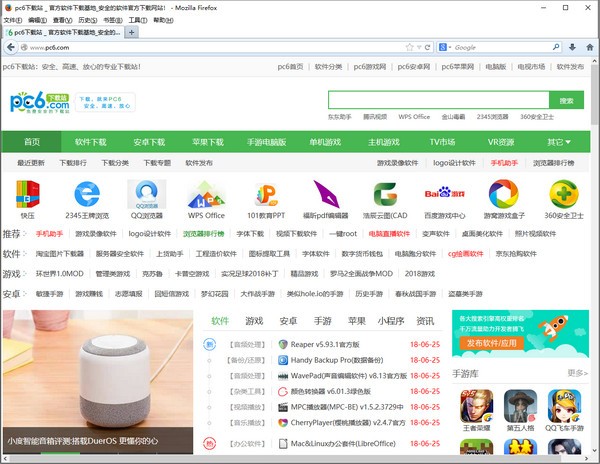The width and height of the screenshot is (600, 464).
Task: Open the WPS Office icon
Action: click(x=207, y=194)
